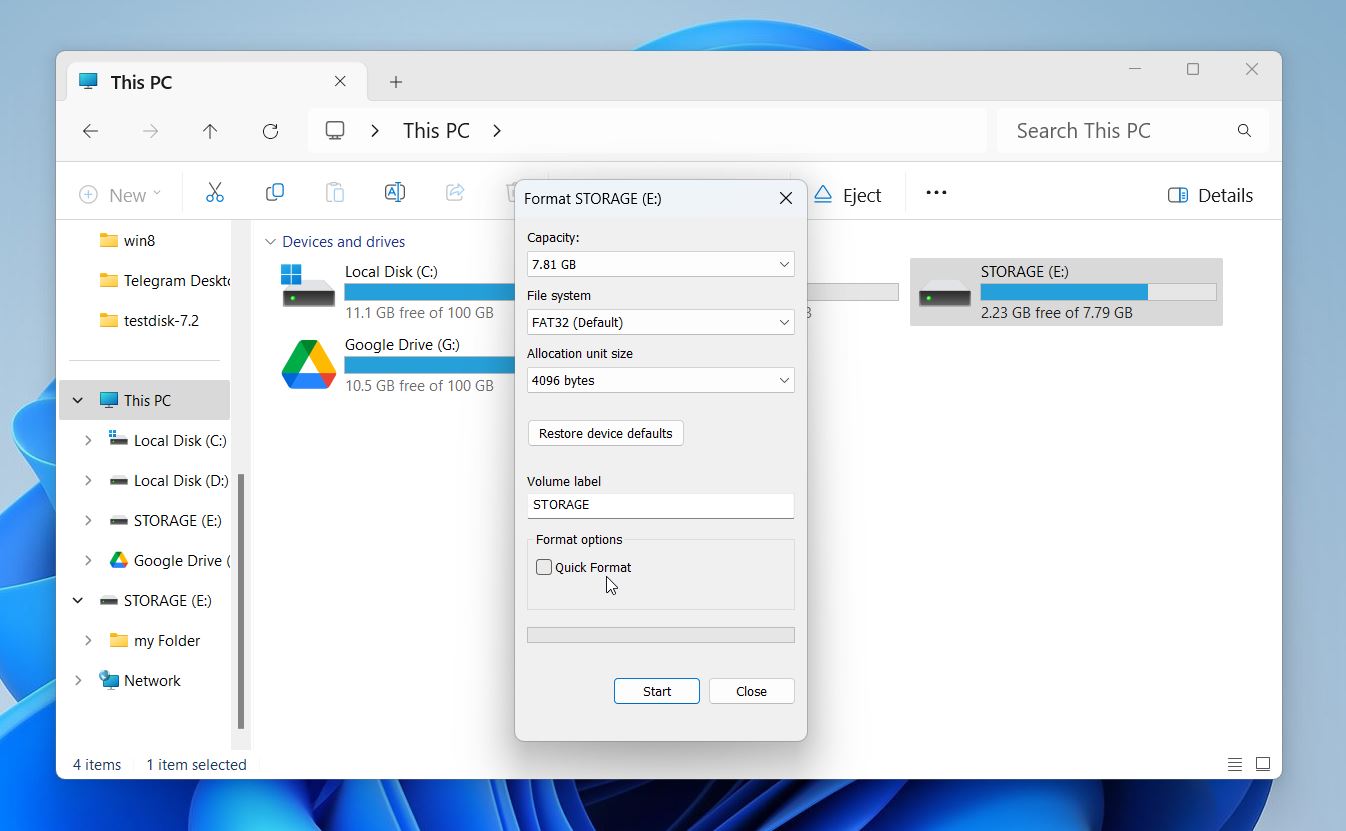This screenshot has width=1346, height=831.
Task: Click inside Search This PC field
Action: pyautogui.click(x=1133, y=131)
